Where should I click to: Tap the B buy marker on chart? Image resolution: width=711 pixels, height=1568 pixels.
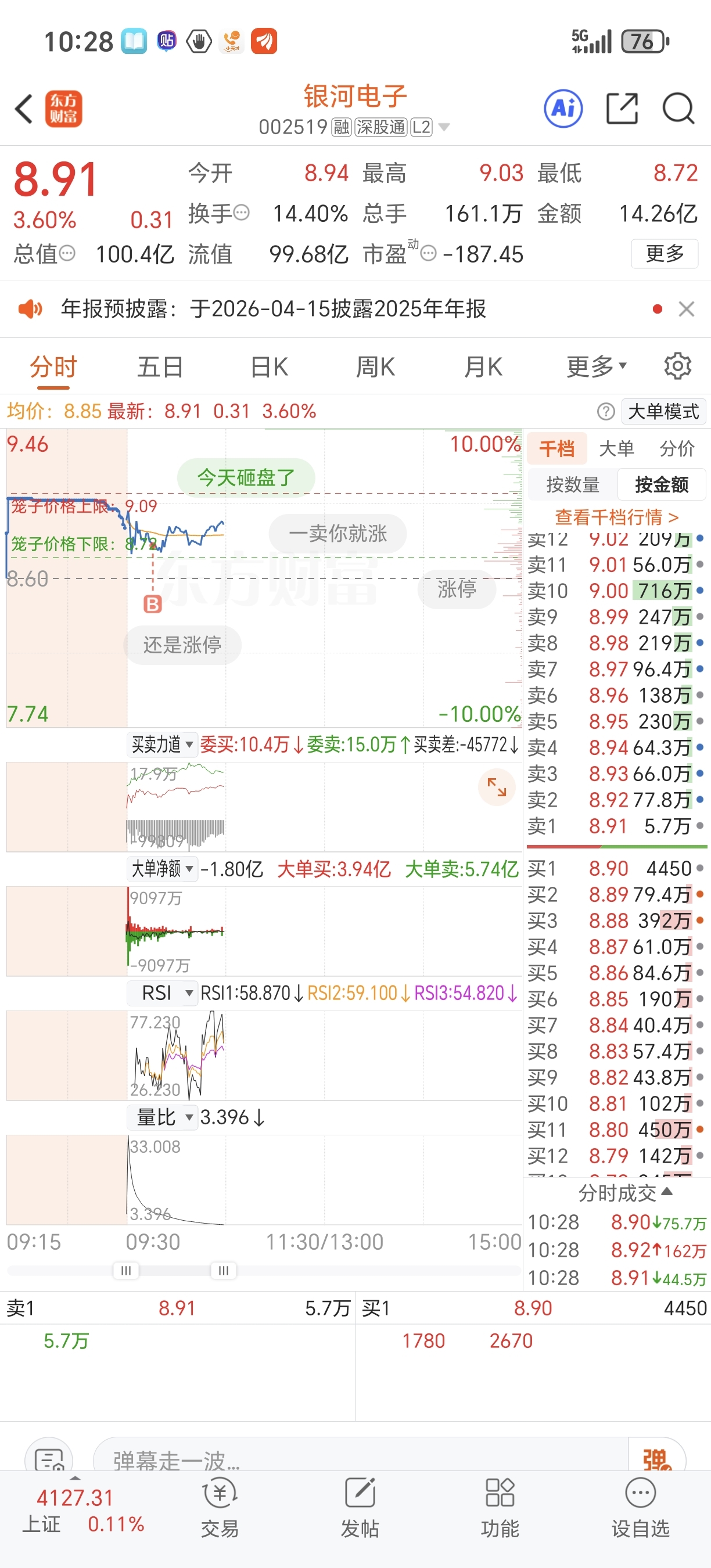[x=152, y=605]
